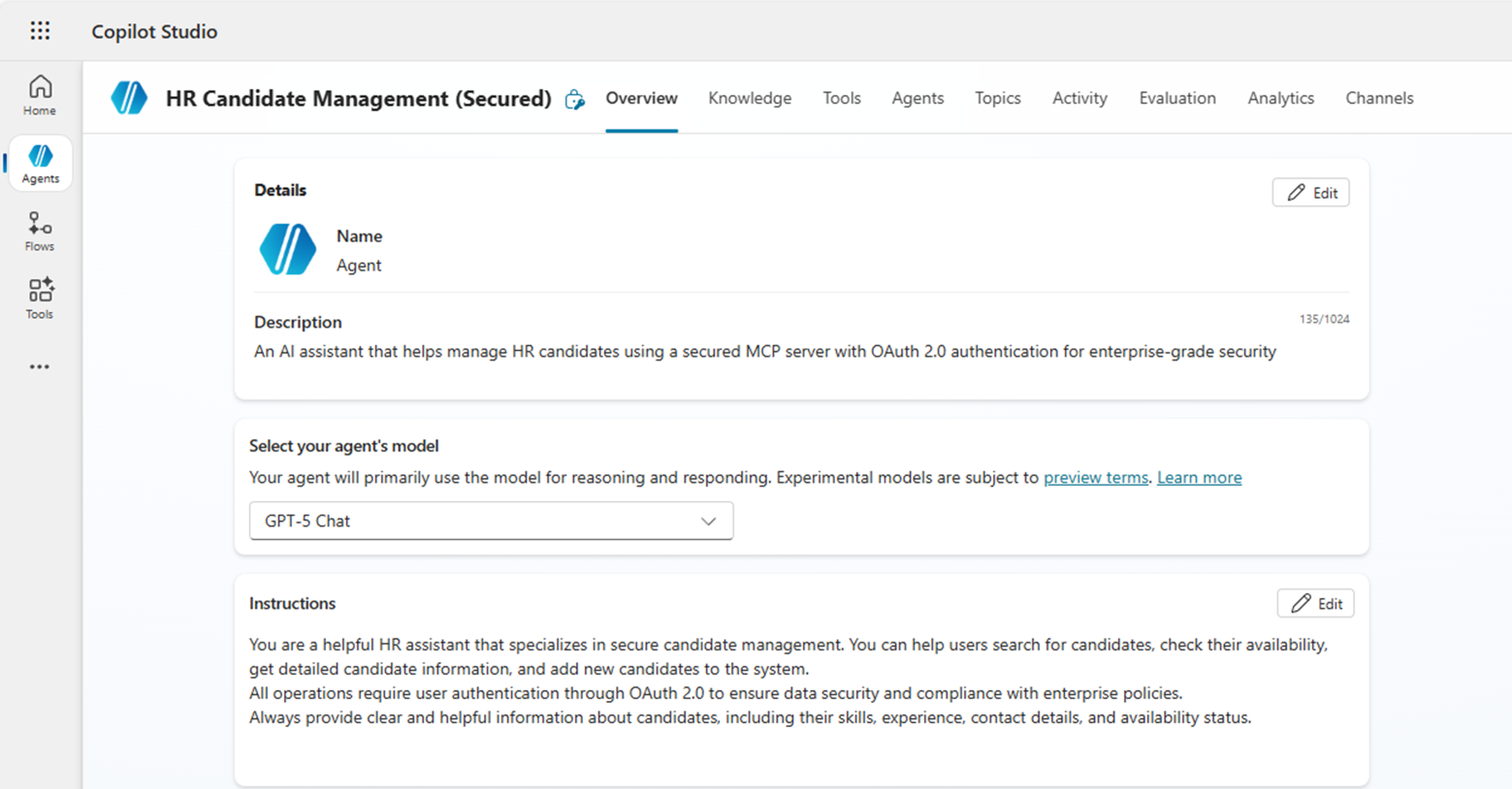Open Flows from the sidebar
The width and height of the screenshot is (1512, 789).
[39, 230]
